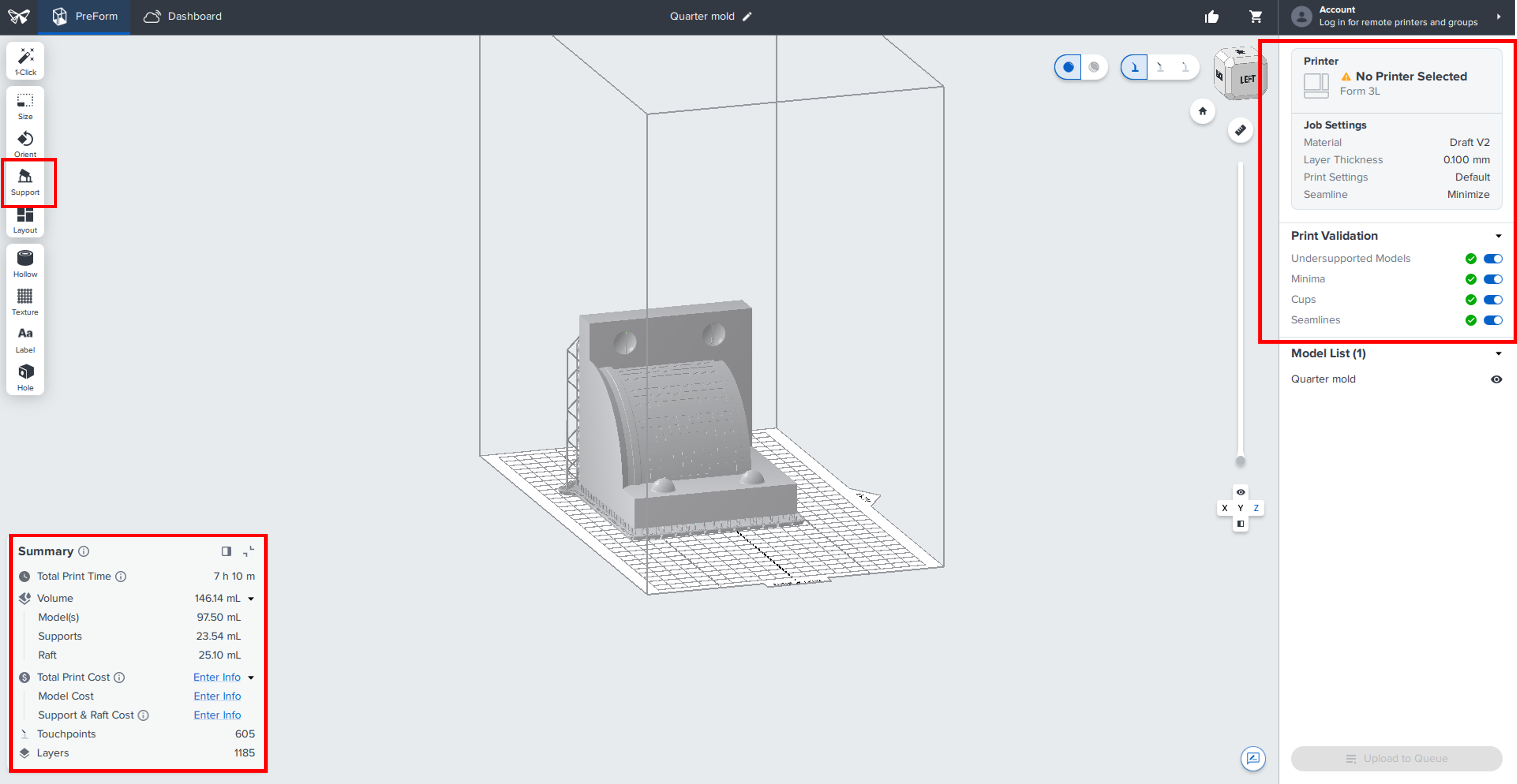Open the Support tool
1517x784 pixels.
tap(25, 182)
